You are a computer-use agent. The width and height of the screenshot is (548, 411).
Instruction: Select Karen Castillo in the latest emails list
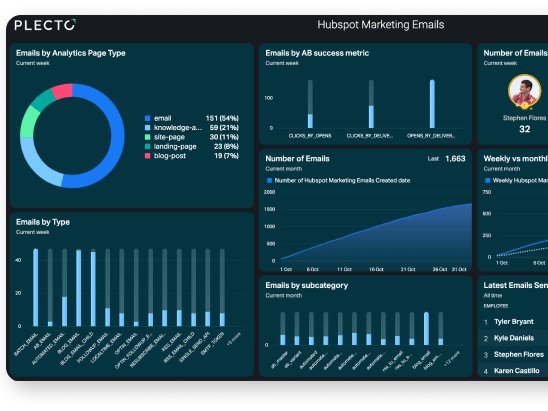tap(517, 371)
